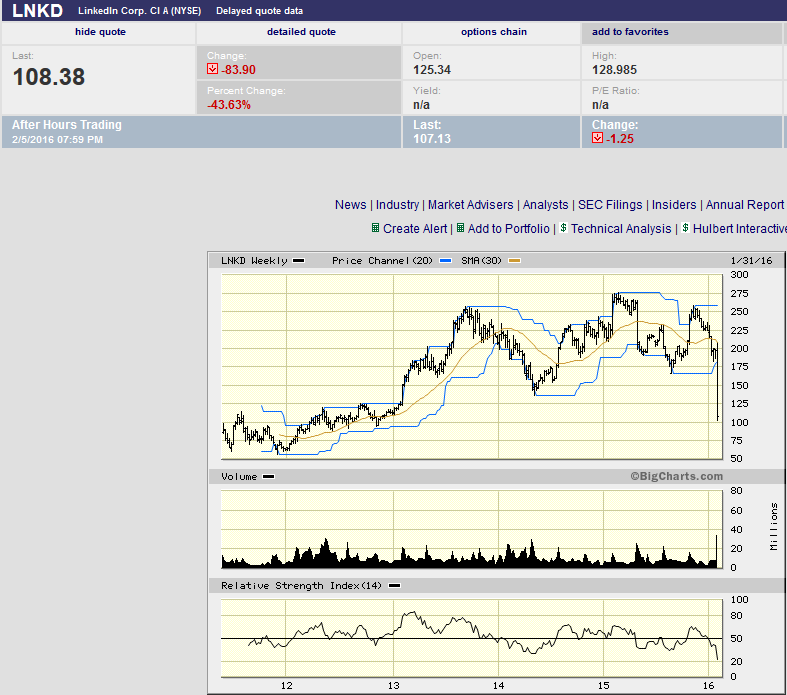
Task: Open the options chain tab
Action: [494, 32]
